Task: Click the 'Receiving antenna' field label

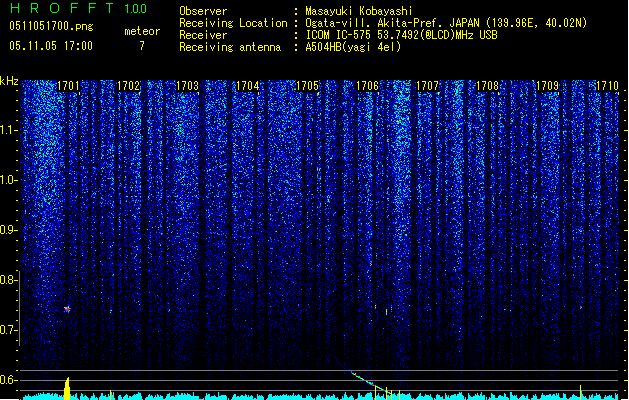Action: click(x=230, y=47)
